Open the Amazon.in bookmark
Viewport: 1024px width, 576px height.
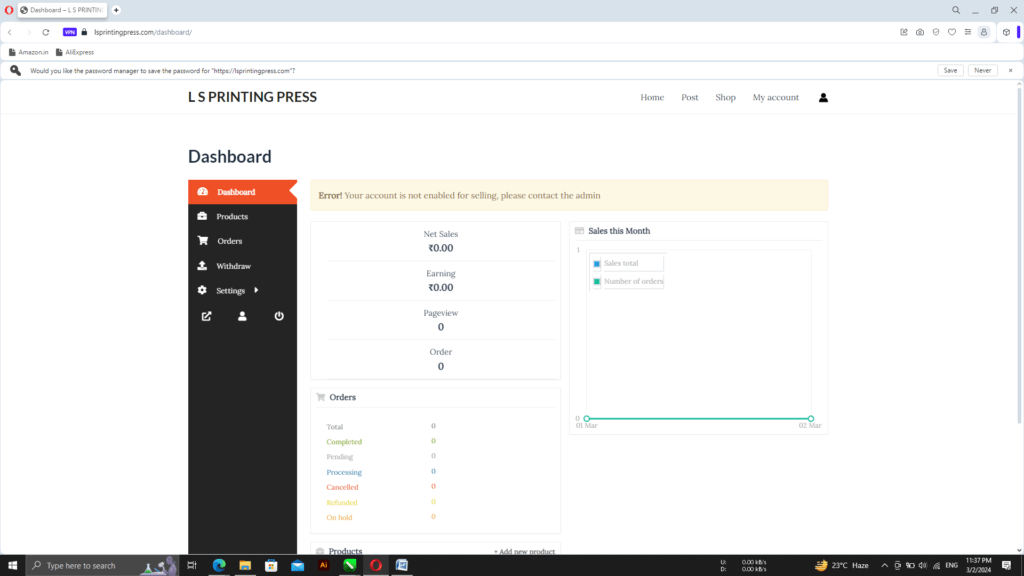(x=28, y=52)
